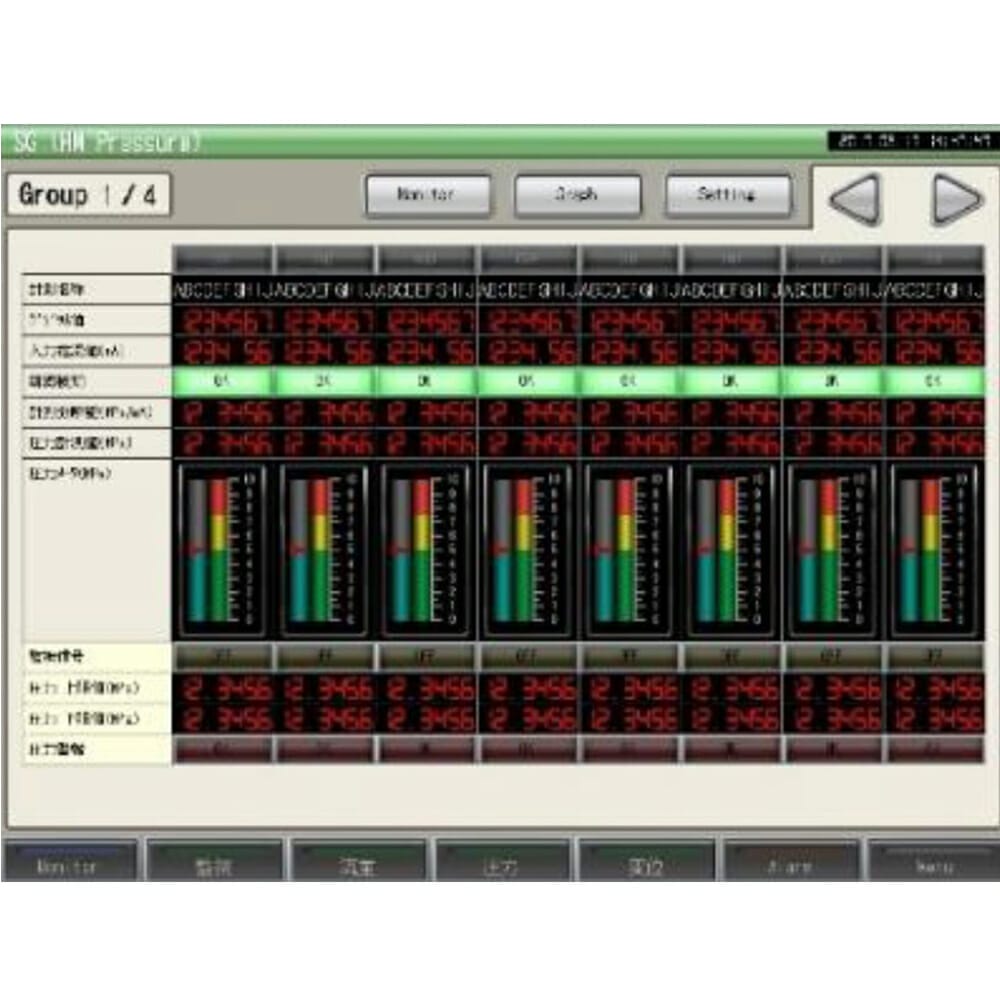Click the right arrow to go to next group

pos(956,198)
